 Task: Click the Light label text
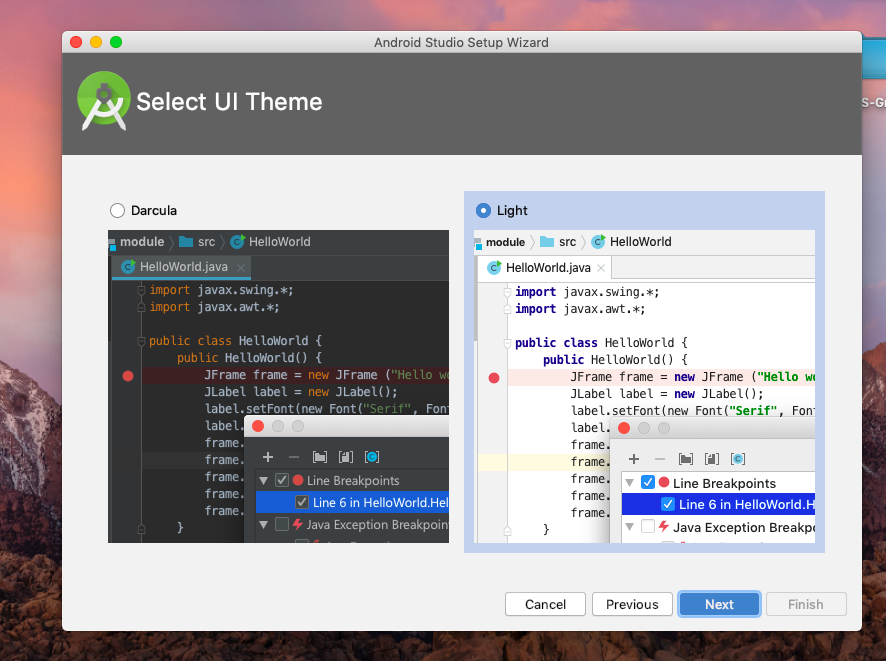(512, 211)
